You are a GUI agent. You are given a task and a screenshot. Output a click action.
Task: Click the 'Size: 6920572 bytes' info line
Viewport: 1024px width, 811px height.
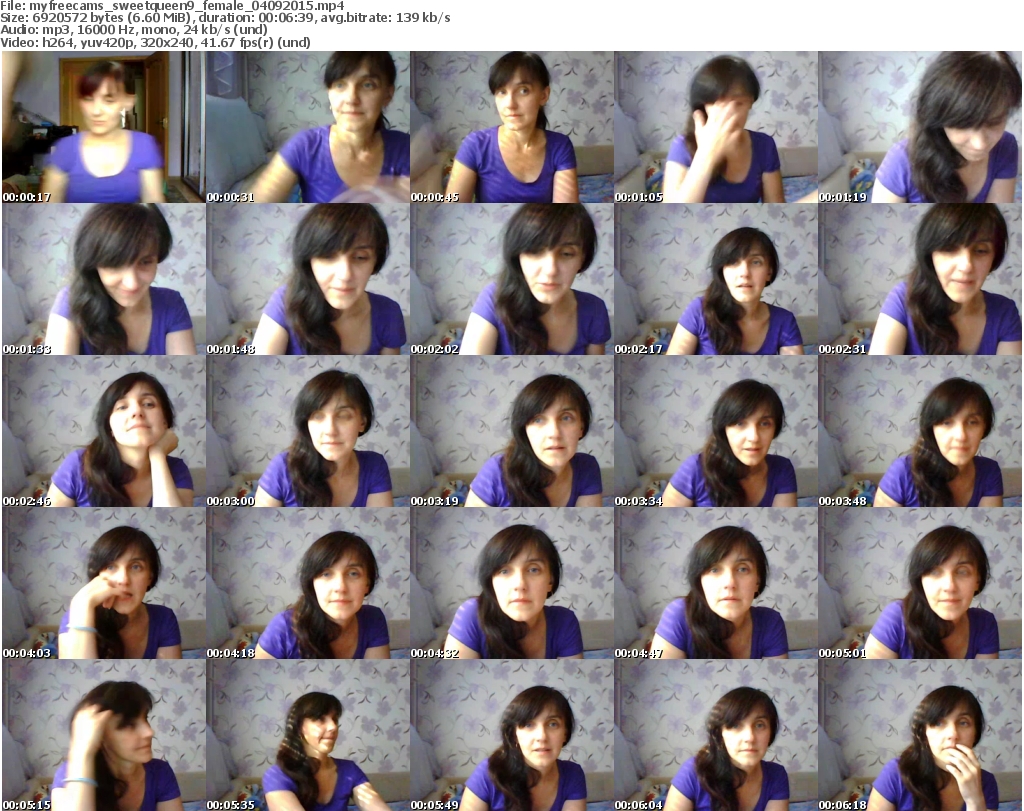pos(225,18)
